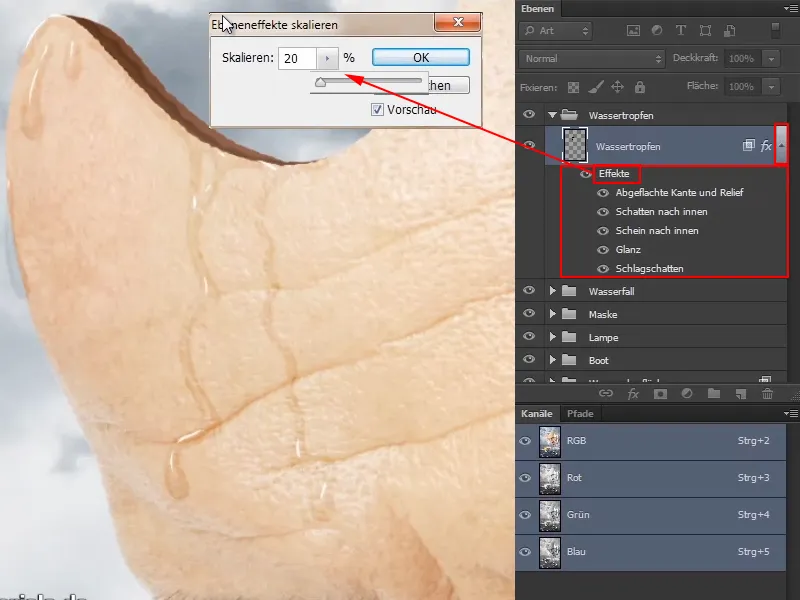Collapse the Wassertropfen group

click(x=552, y=115)
